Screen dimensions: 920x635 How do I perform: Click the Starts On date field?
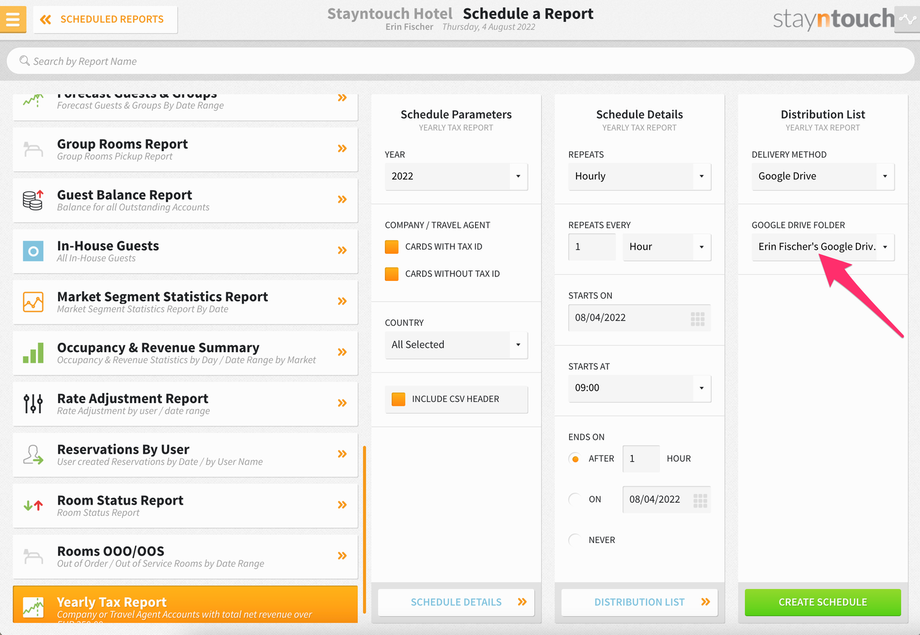point(640,318)
